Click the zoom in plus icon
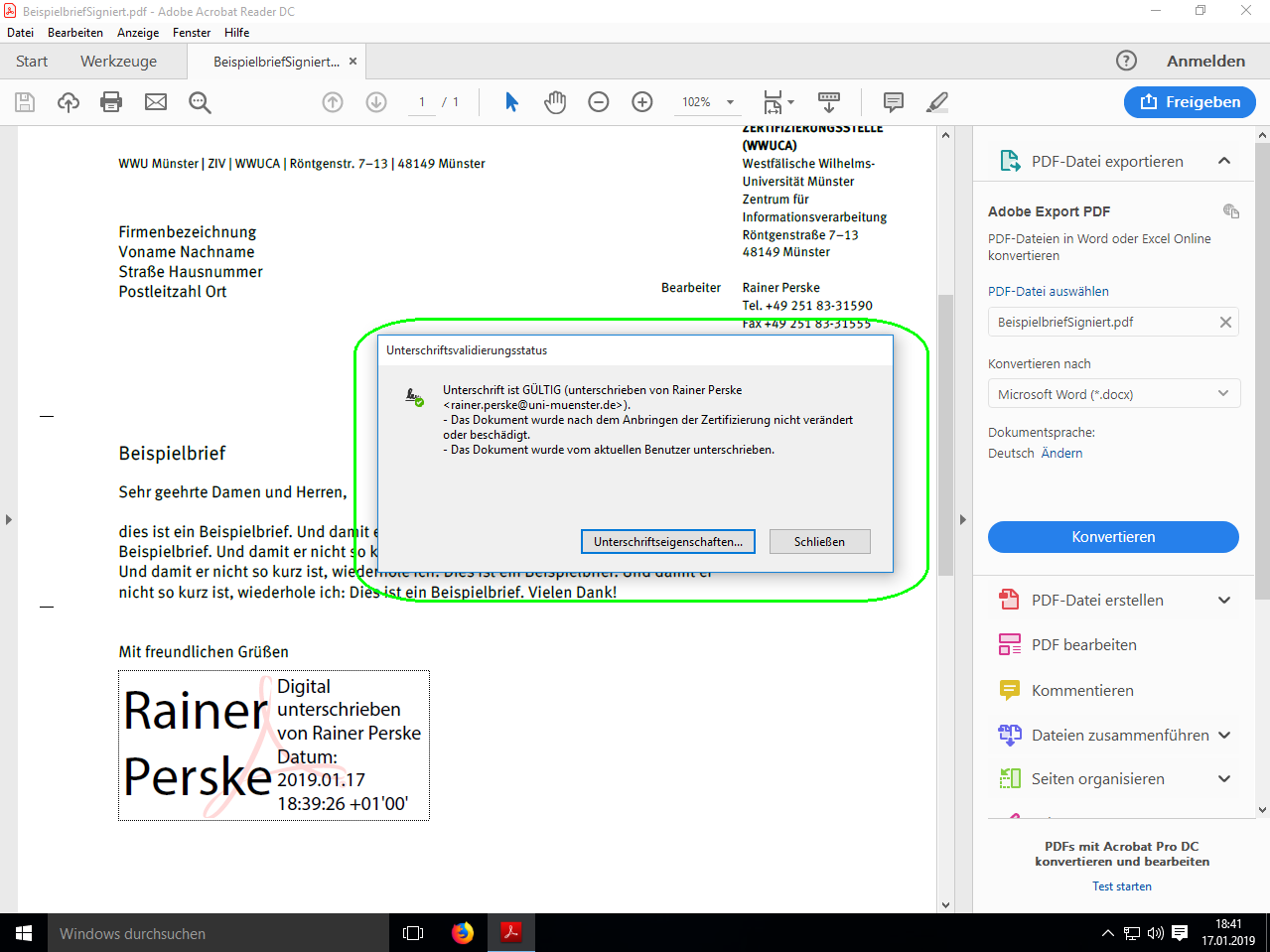Viewport: 1270px width, 952px height. pos(642,102)
